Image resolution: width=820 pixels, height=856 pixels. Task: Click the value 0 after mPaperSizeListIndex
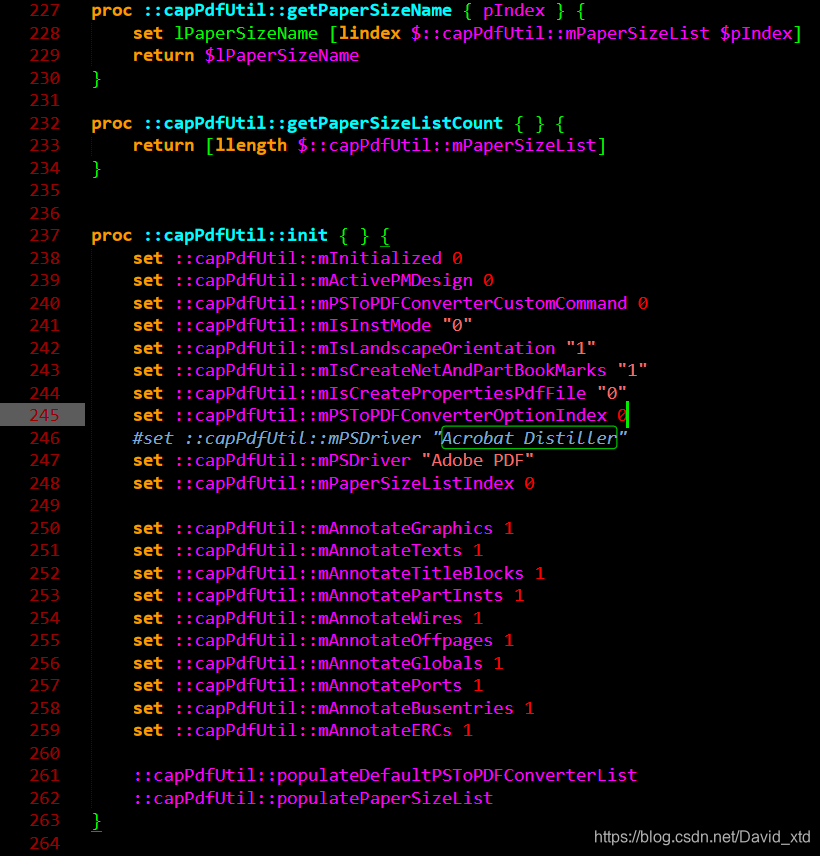click(x=530, y=483)
